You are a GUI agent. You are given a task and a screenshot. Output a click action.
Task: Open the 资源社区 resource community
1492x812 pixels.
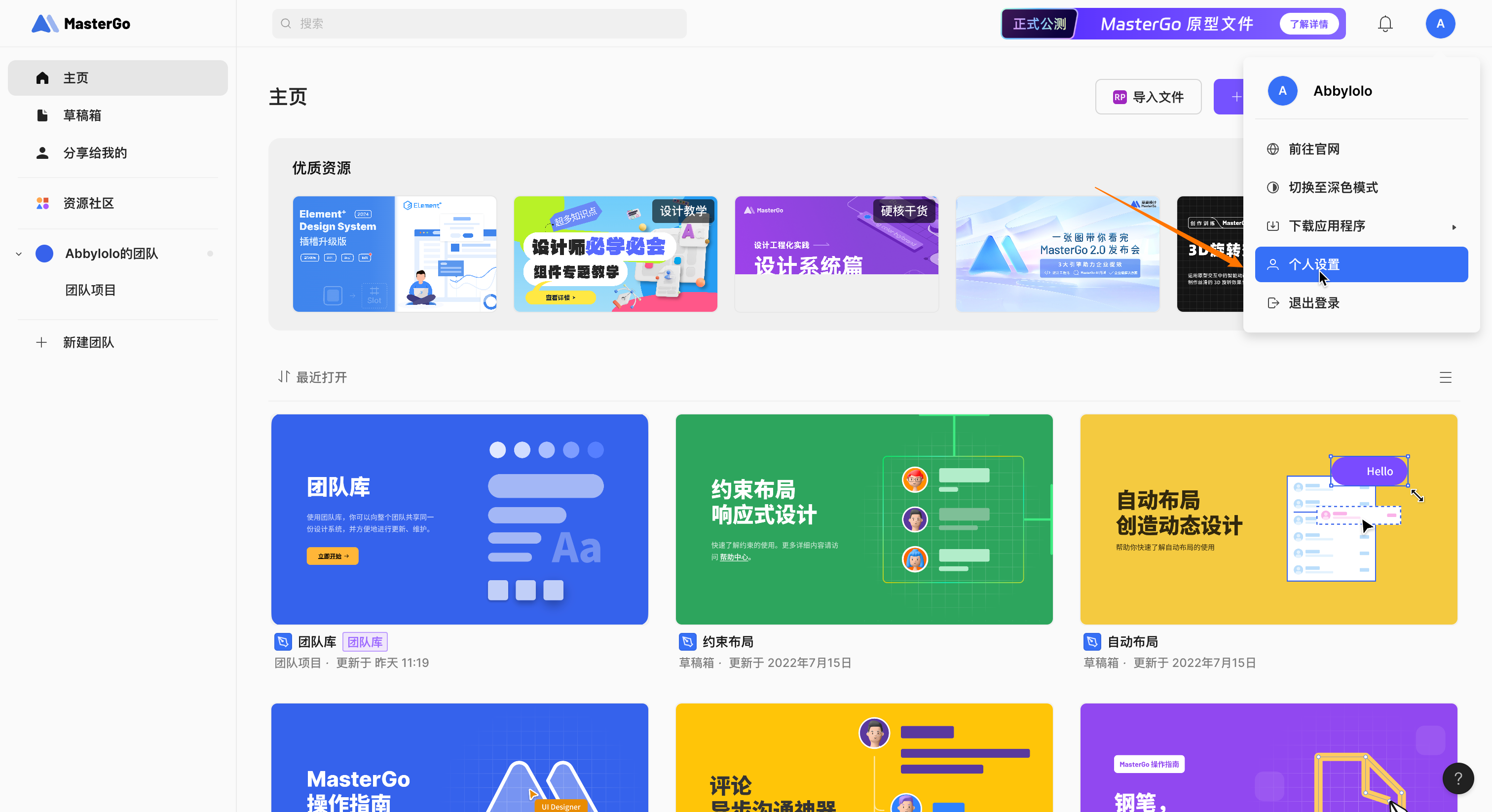(x=88, y=203)
